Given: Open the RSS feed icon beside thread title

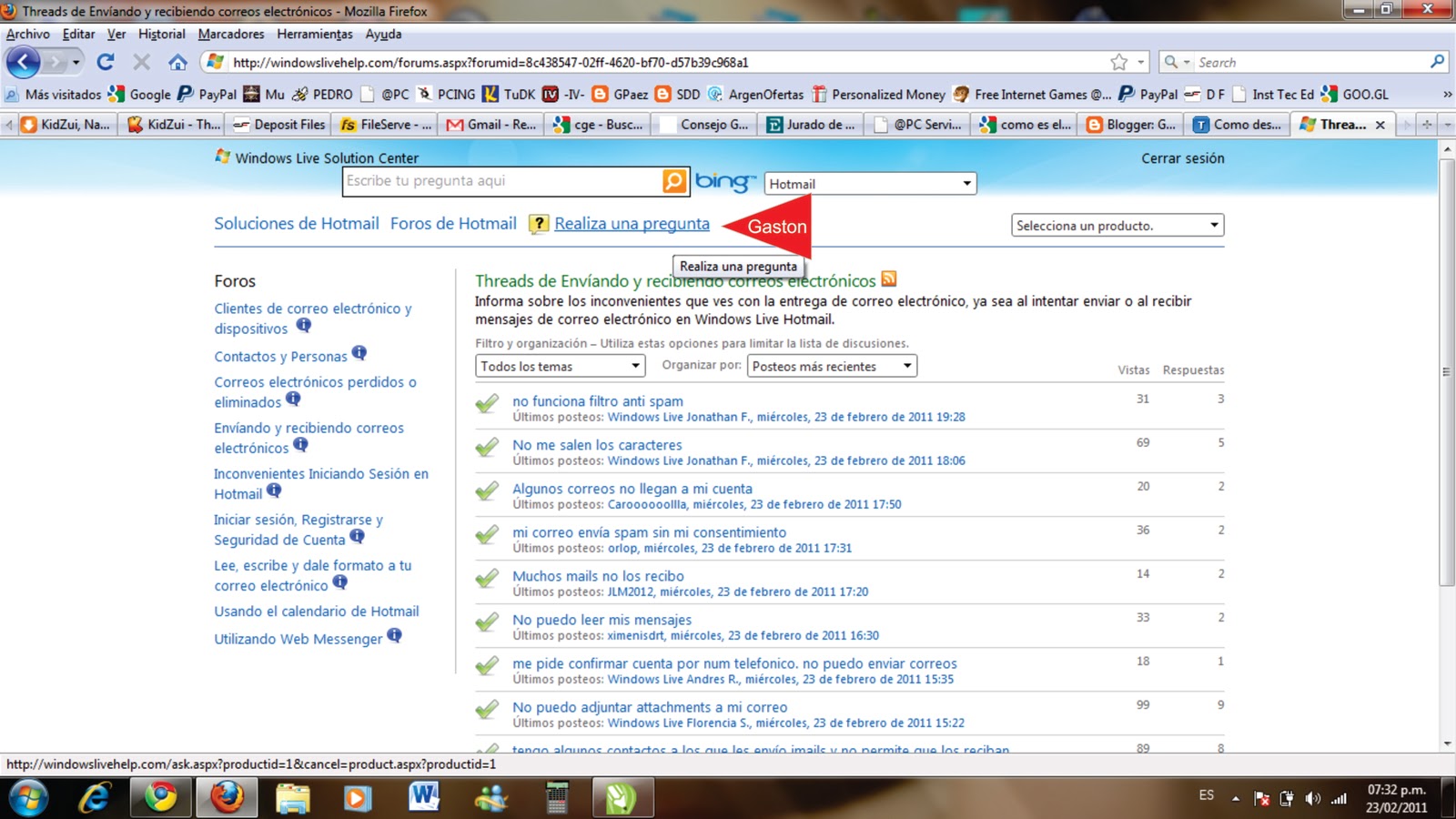Looking at the screenshot, I should (x=889, y=279).
